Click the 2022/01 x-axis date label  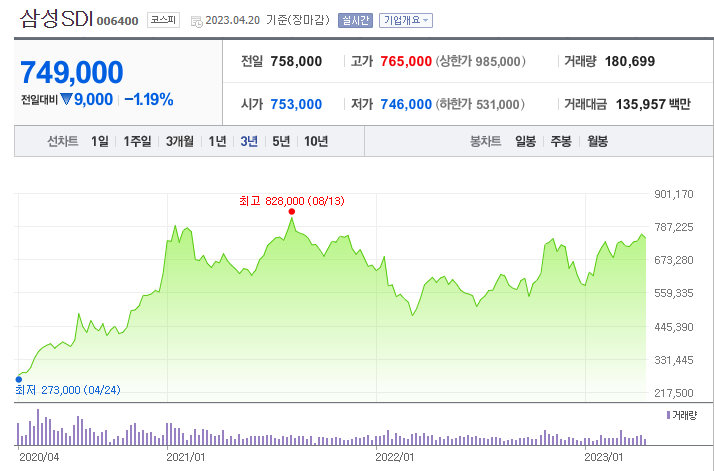tap(395, 457)
